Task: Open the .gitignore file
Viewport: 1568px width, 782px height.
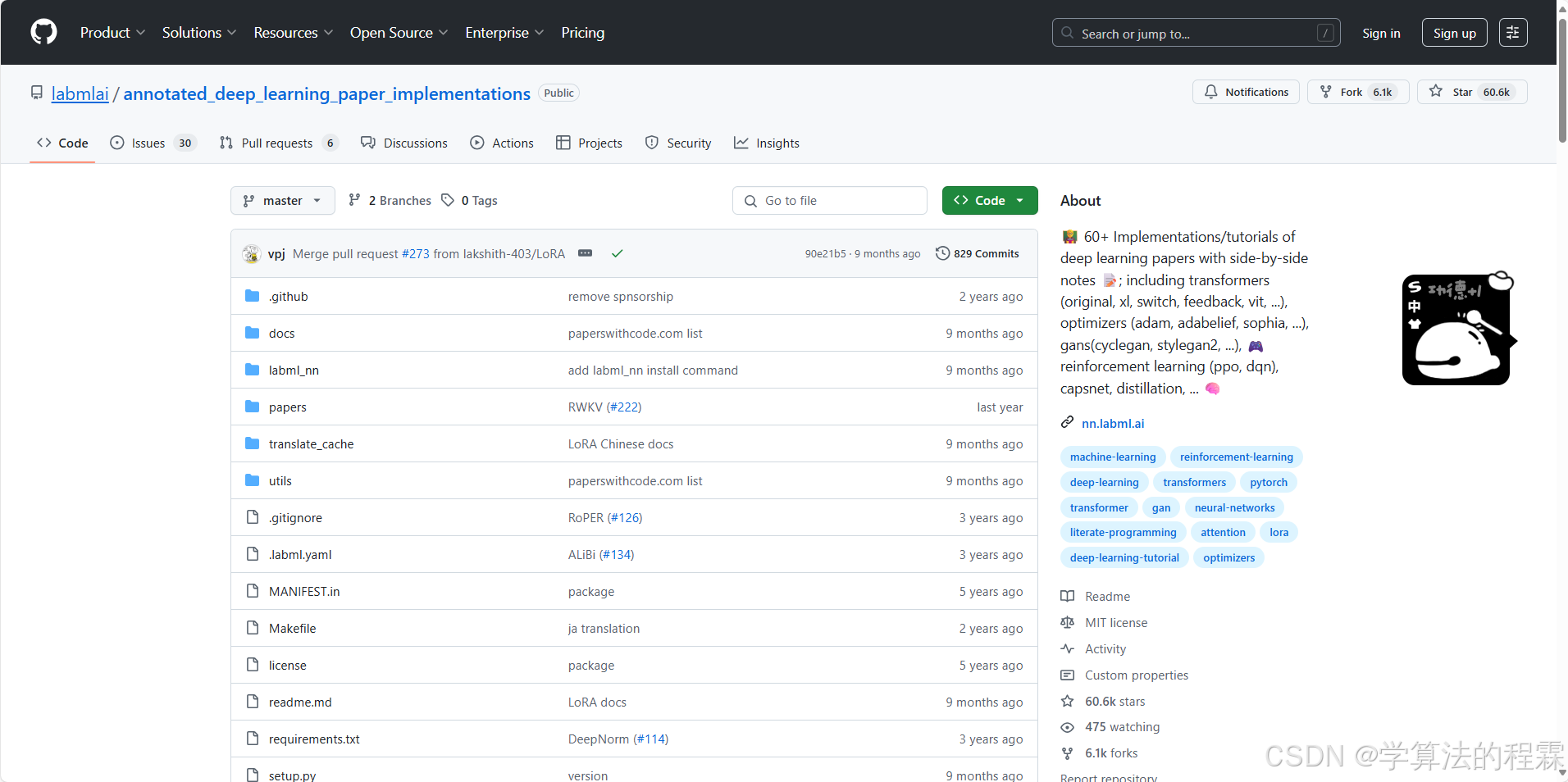Action: coord(295,518)
